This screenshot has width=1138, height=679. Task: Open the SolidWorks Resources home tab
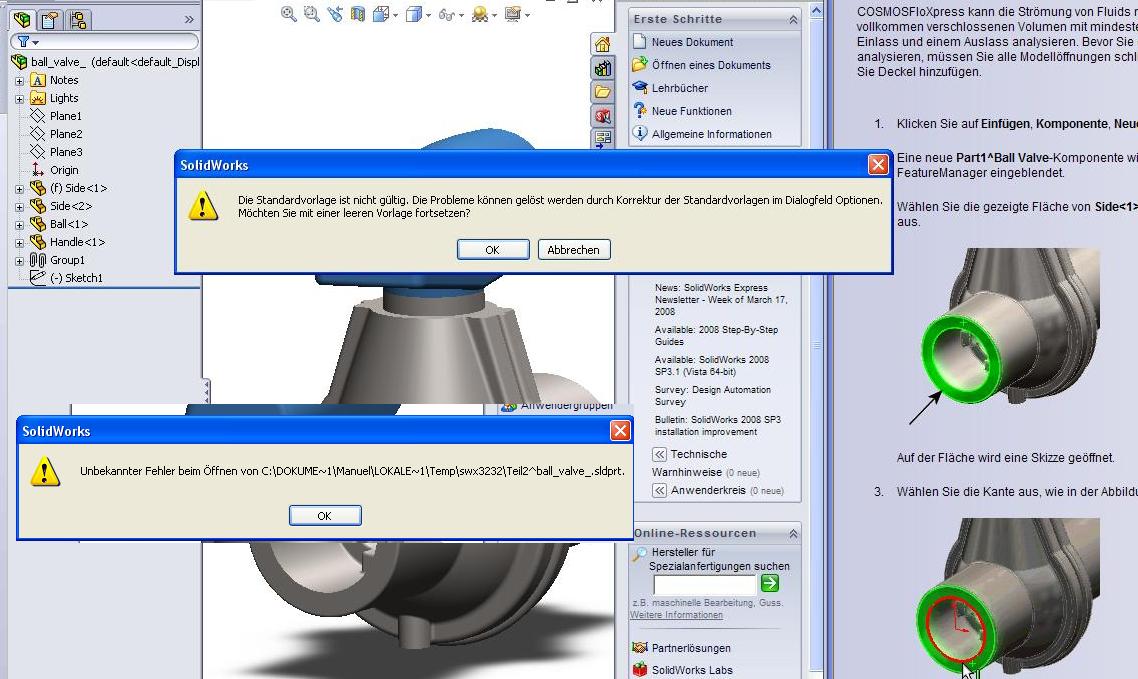coord(602,44)
